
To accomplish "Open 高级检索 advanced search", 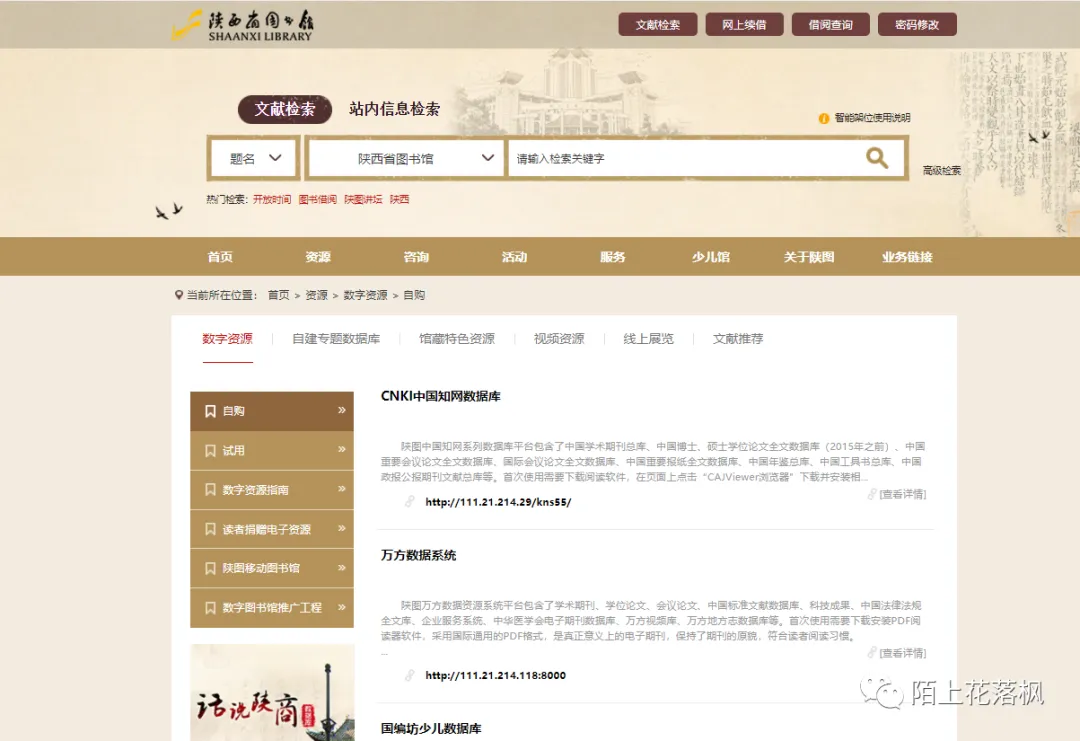I will (x=942, y=170).
